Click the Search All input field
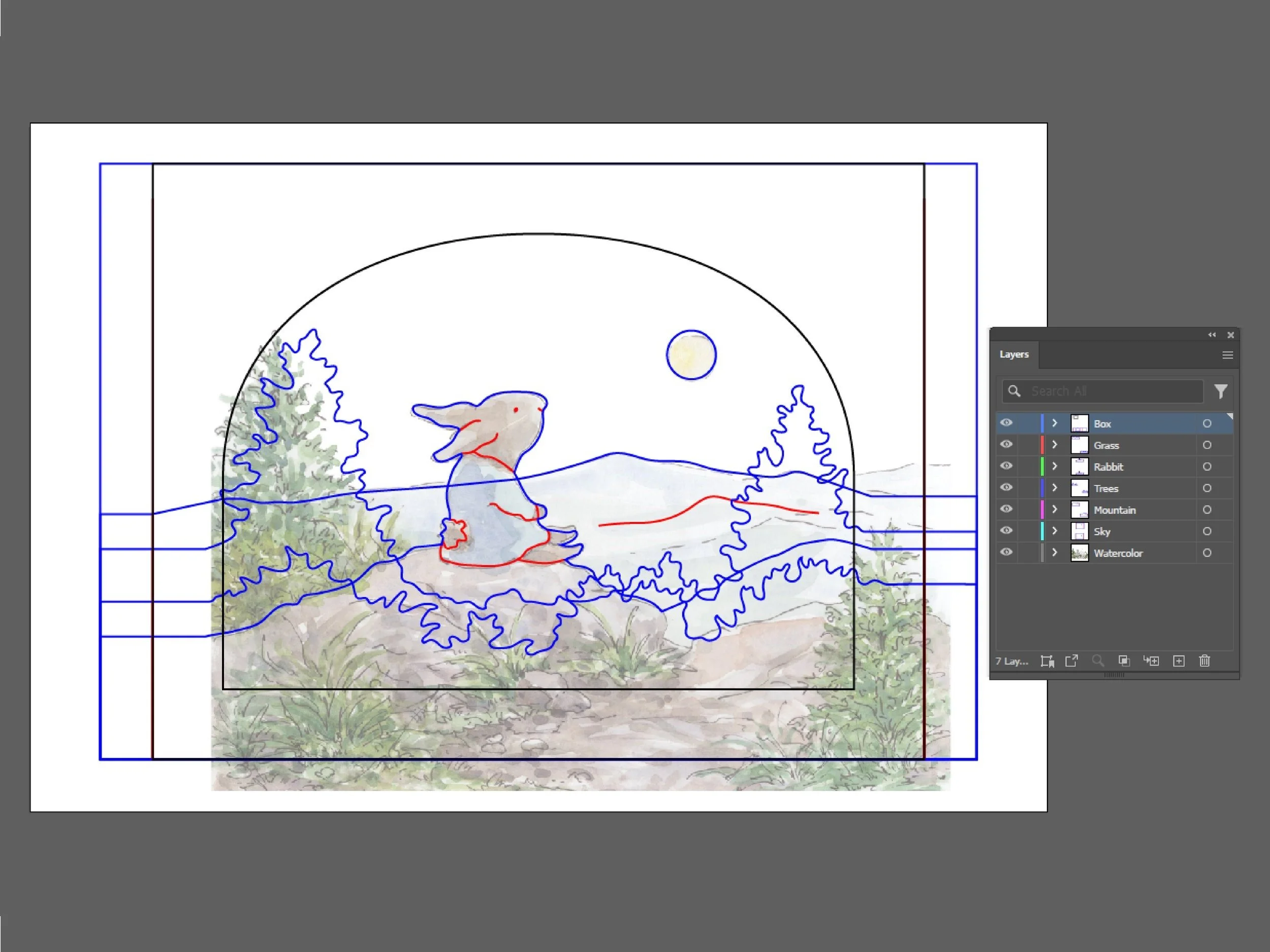This screenshot has height=952, width=1270. (x=1108, y=391)
